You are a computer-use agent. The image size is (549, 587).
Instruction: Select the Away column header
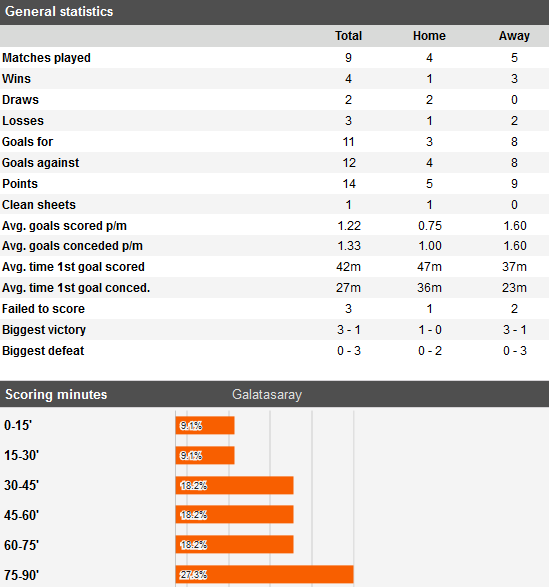click(514, 36)
